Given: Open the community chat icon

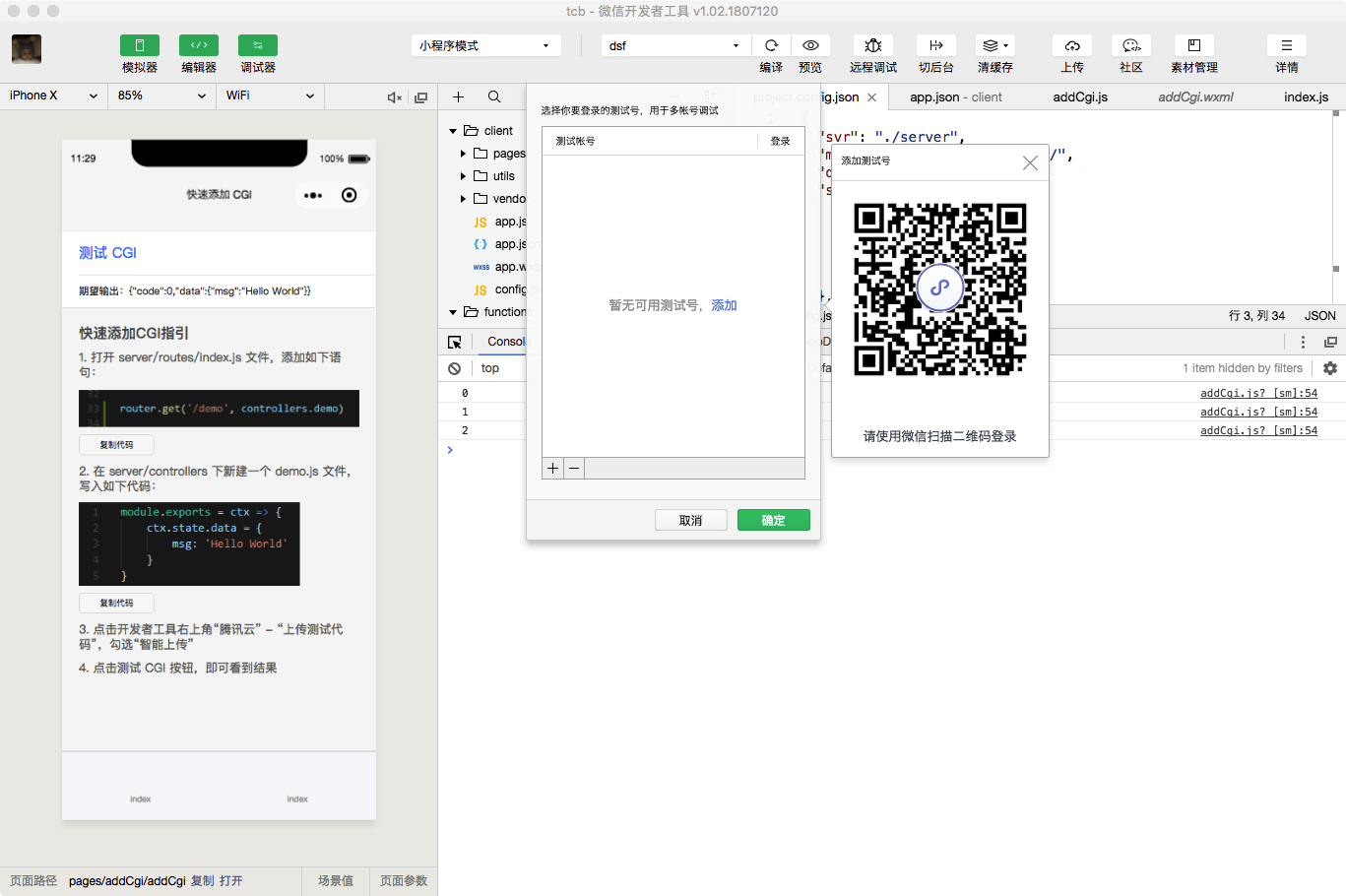Looking at the screenshot, I should (x=1131, y=45).
